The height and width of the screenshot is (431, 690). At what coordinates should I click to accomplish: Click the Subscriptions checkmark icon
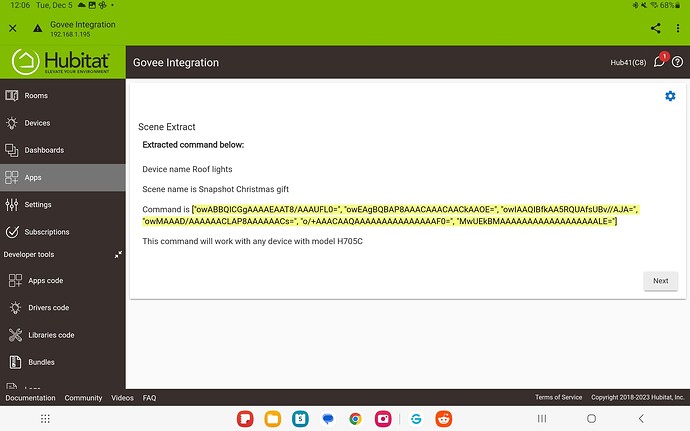point(12,232)
